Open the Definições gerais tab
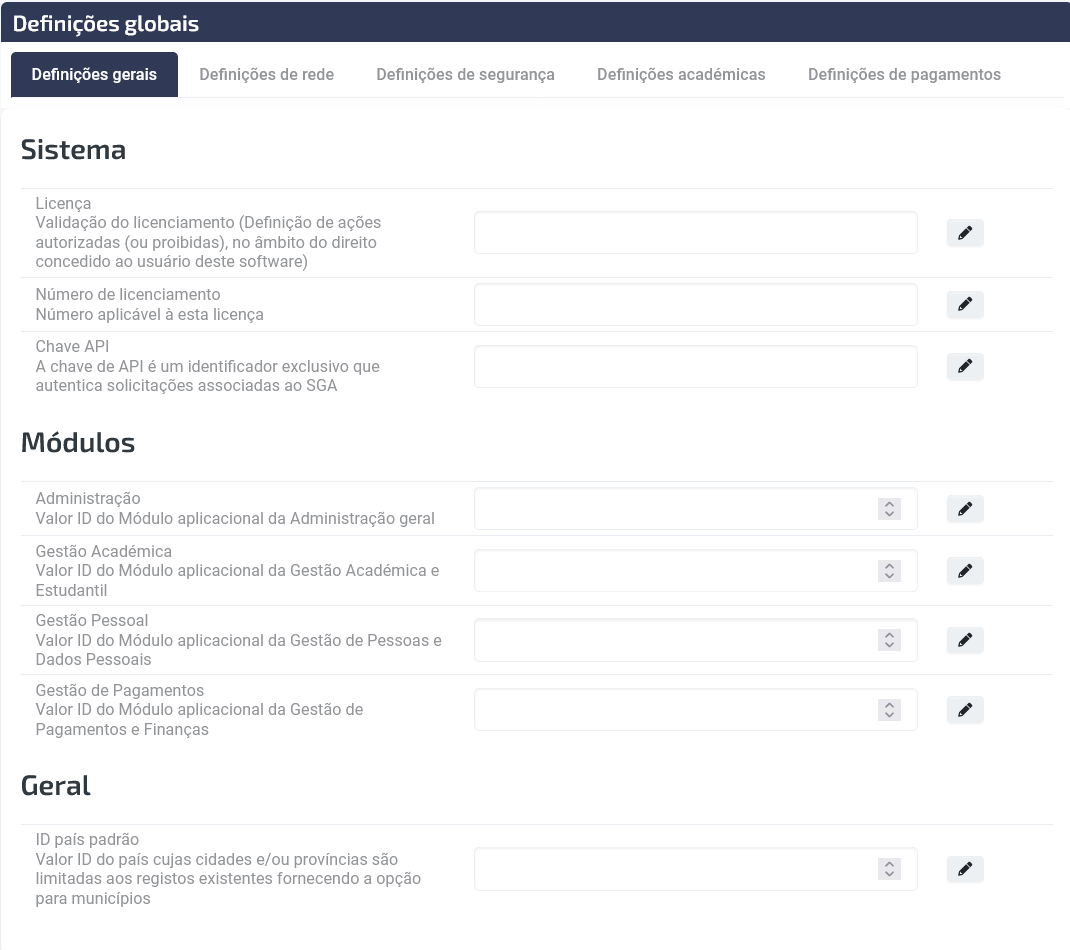 pos(94,74)
